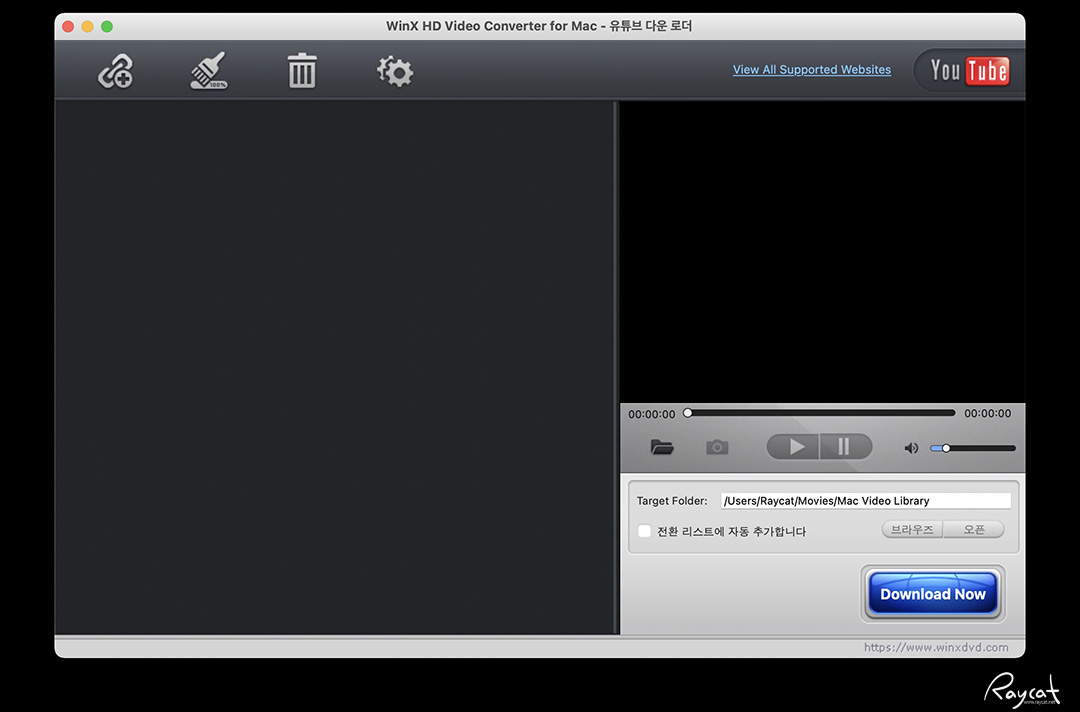The image size is (1080, 712).
Task: Open the folder icon under the preview
Action: [662, 447]
